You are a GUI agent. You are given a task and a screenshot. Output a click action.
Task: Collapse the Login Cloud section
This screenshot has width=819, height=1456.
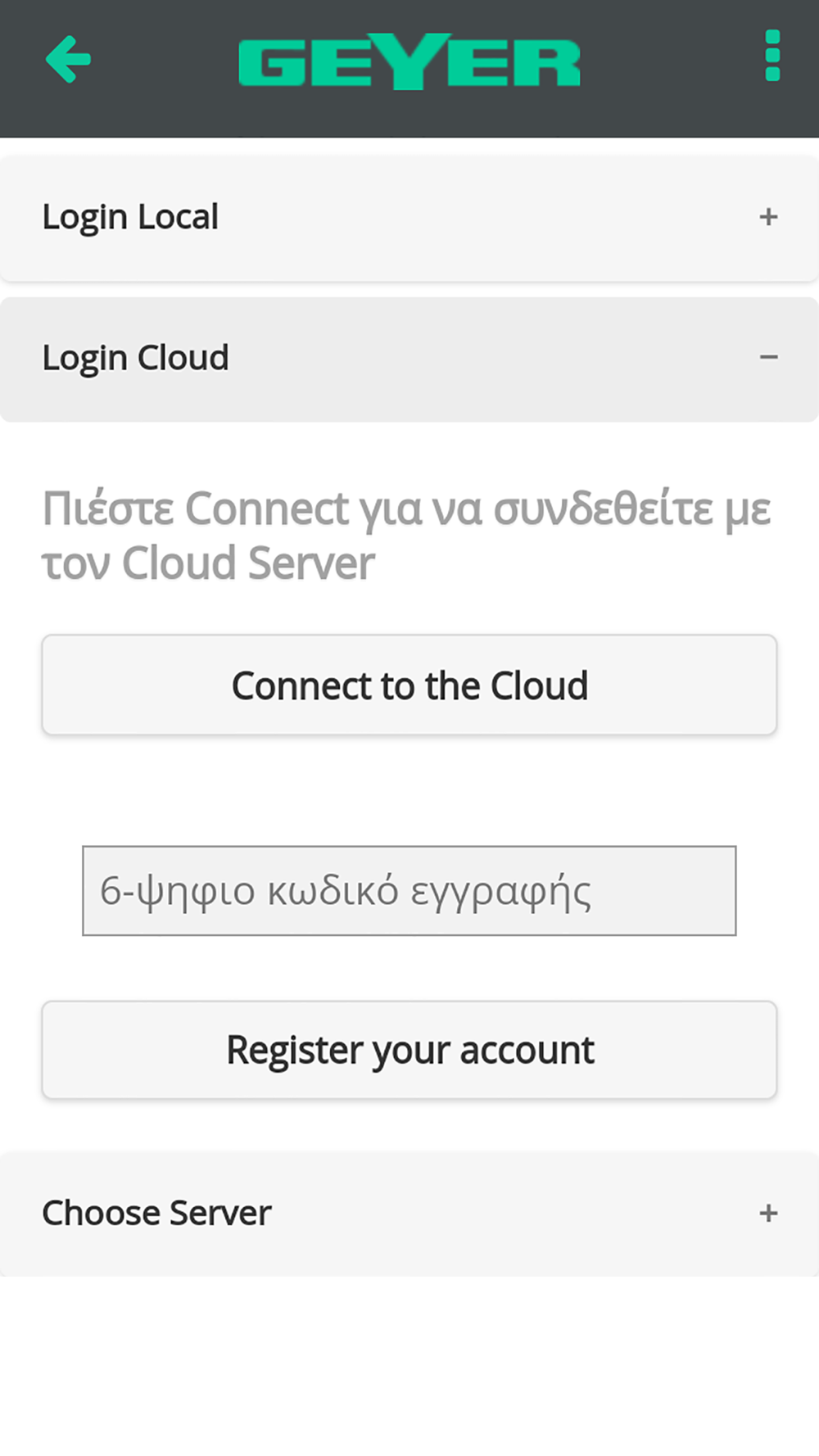click(409, 359)
